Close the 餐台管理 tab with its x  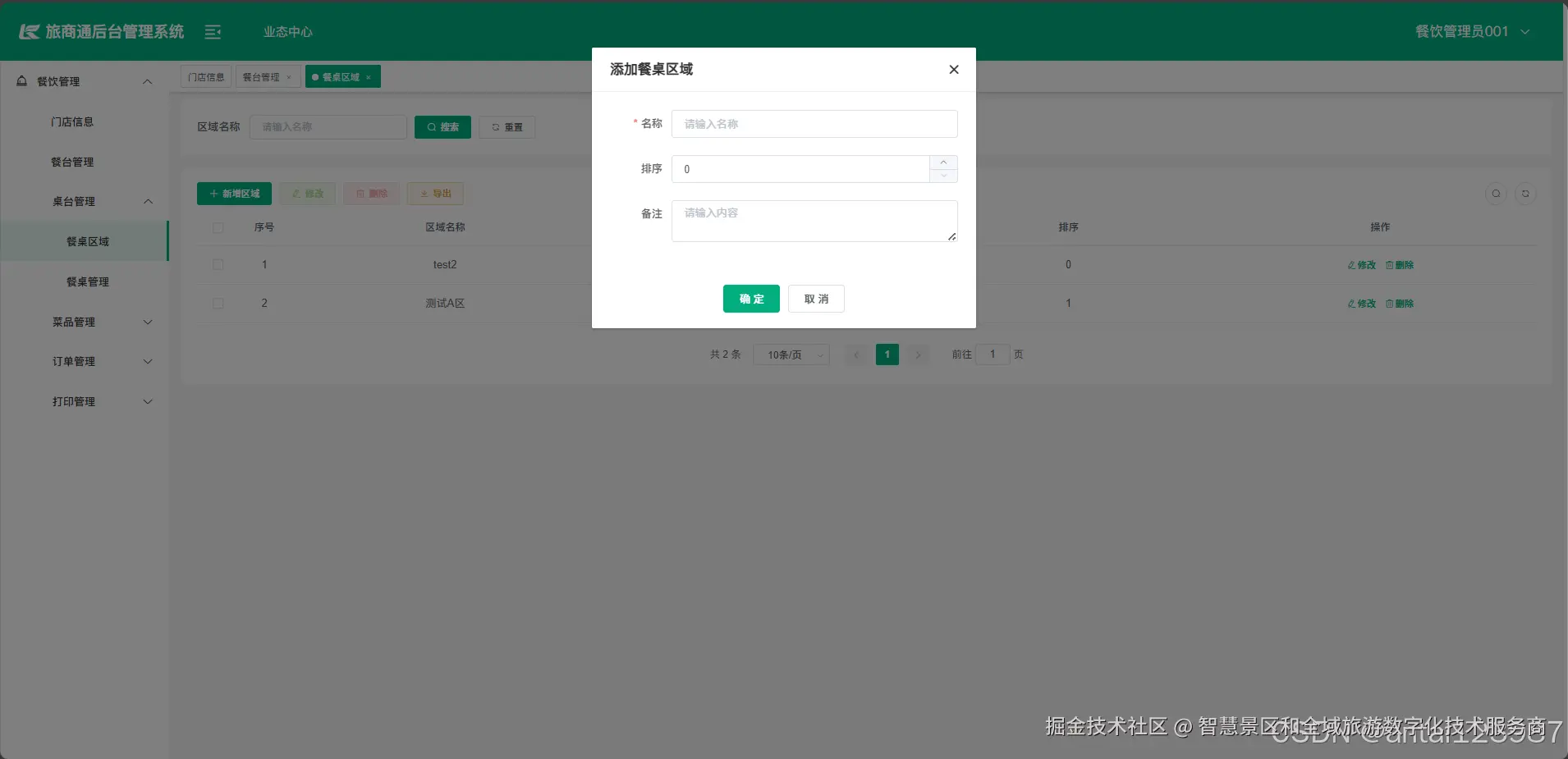(289, 77)
